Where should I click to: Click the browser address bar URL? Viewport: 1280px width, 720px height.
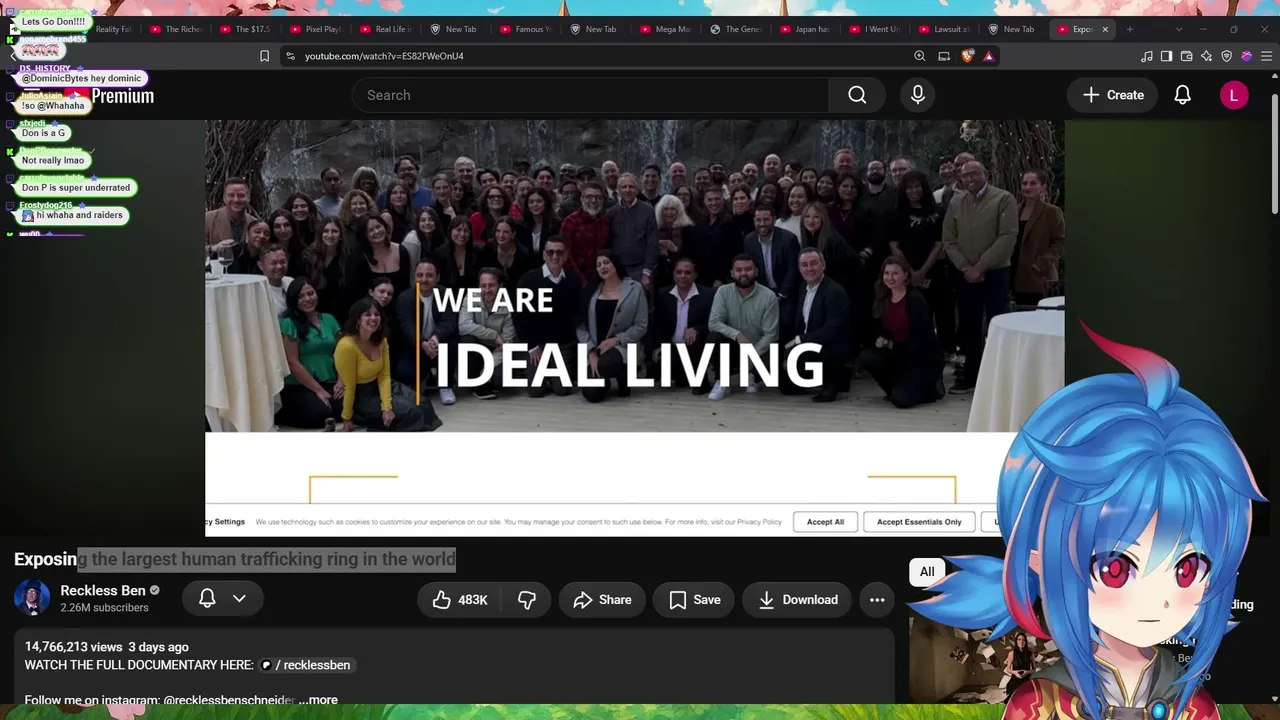click(384, 56)
